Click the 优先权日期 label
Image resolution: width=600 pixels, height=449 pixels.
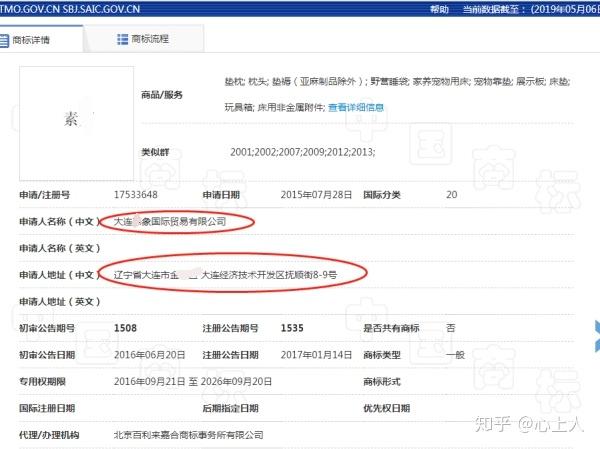(386, 408)
